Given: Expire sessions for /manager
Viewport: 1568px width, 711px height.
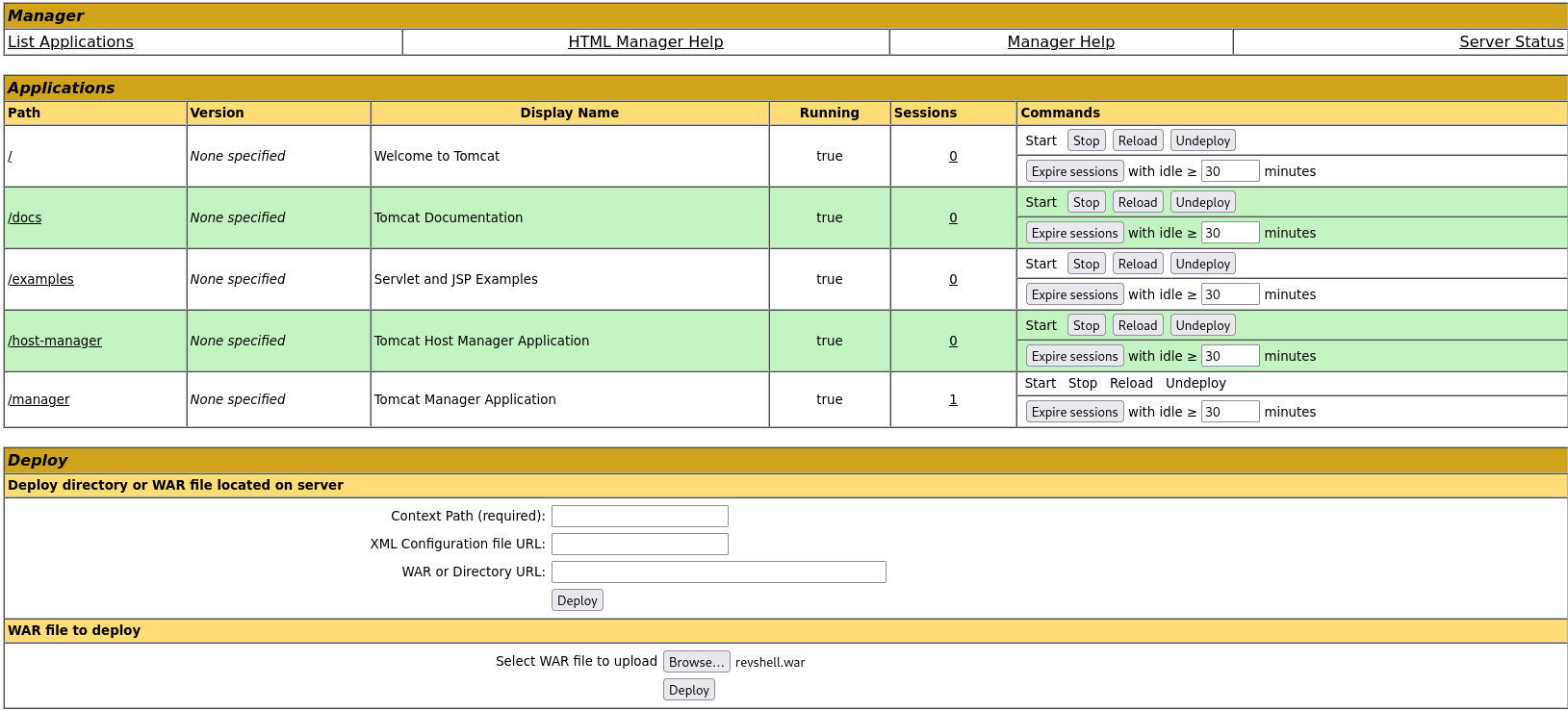Looking at the screenshot, I should pyautogui.click(x=1074, y=412).
